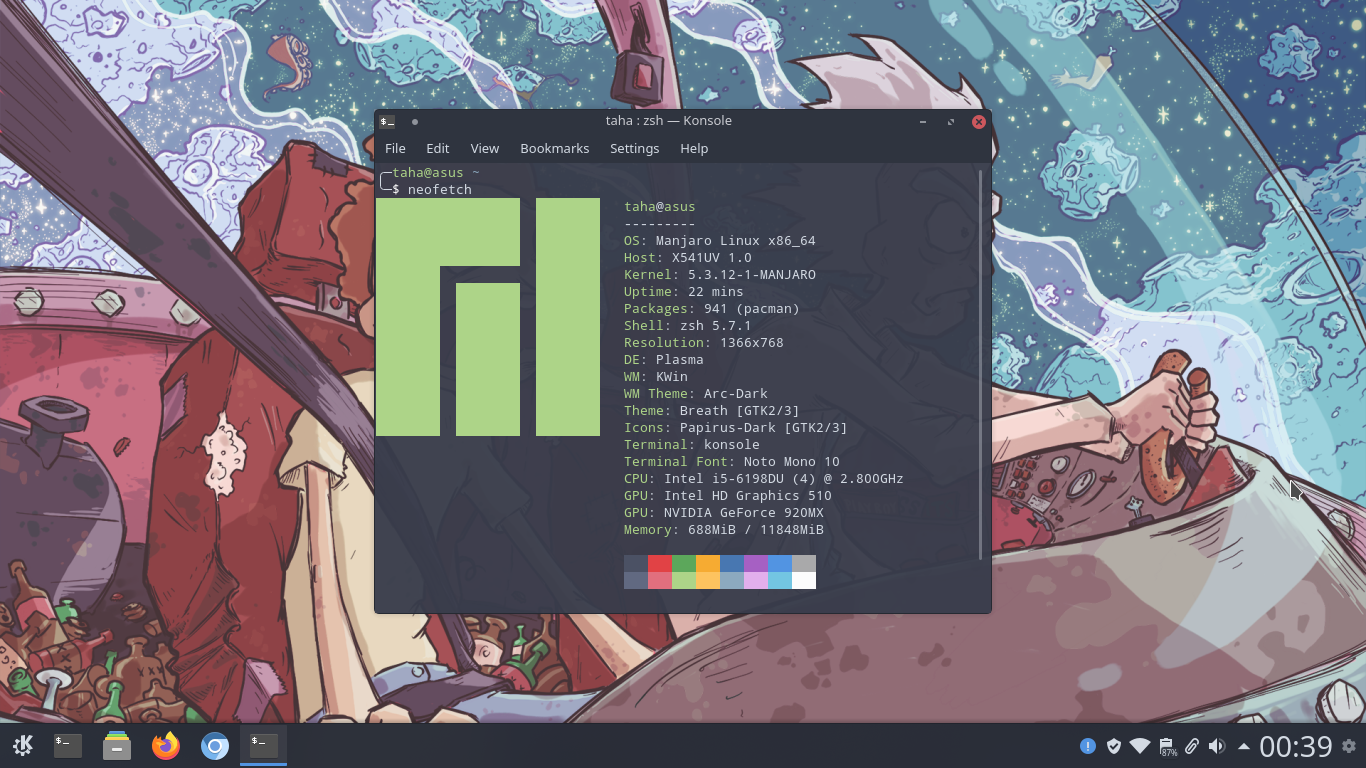Show battery status at 87%
Screen dimensions: 1366x768
pos(1166,746)
